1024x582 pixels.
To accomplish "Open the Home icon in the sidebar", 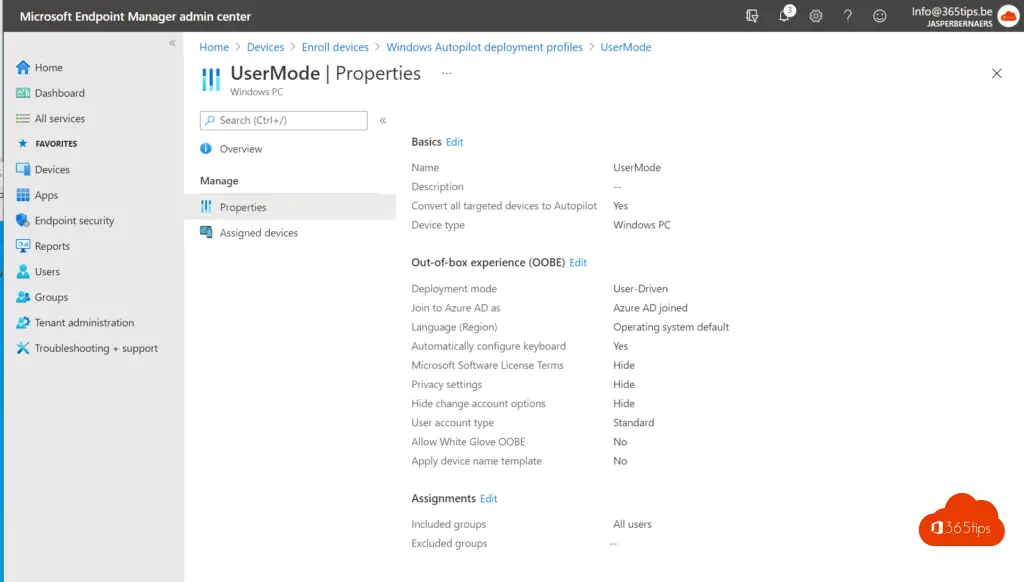I will click(23, 67).
